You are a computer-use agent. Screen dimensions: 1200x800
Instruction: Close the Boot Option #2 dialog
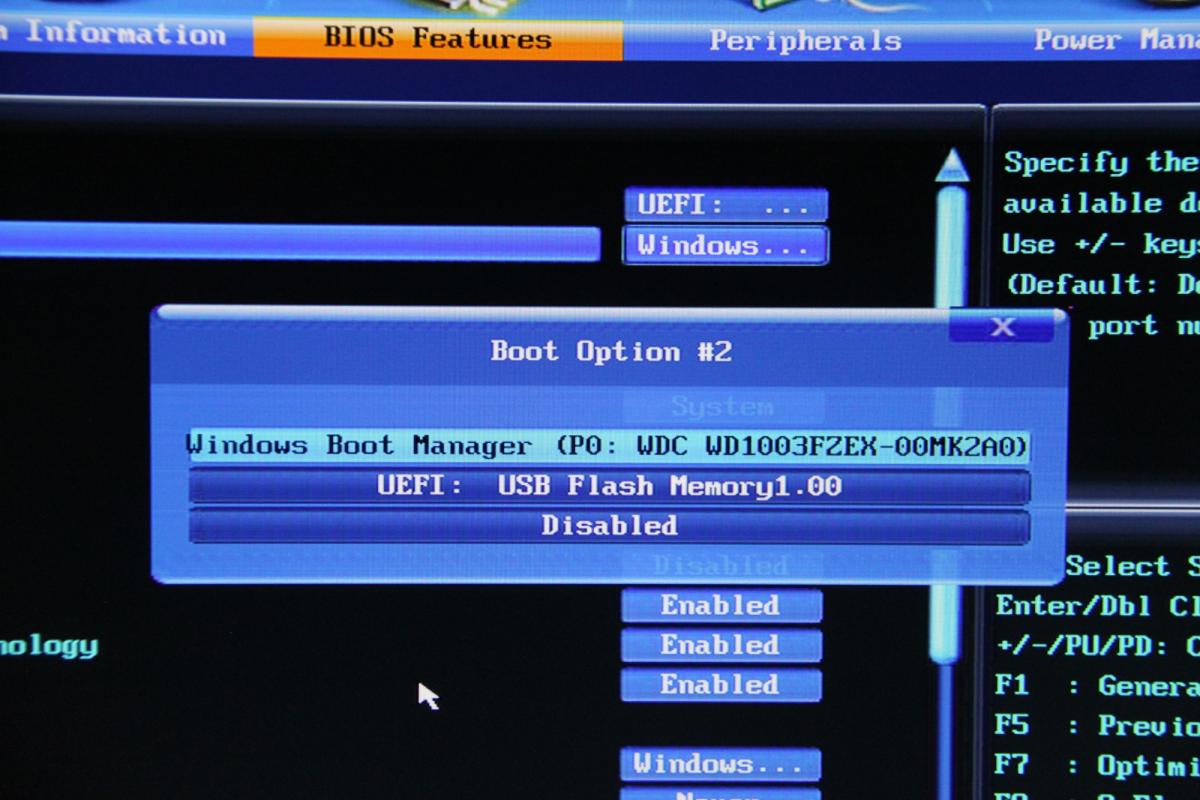pyautogui.click(x=1001, y=326)
